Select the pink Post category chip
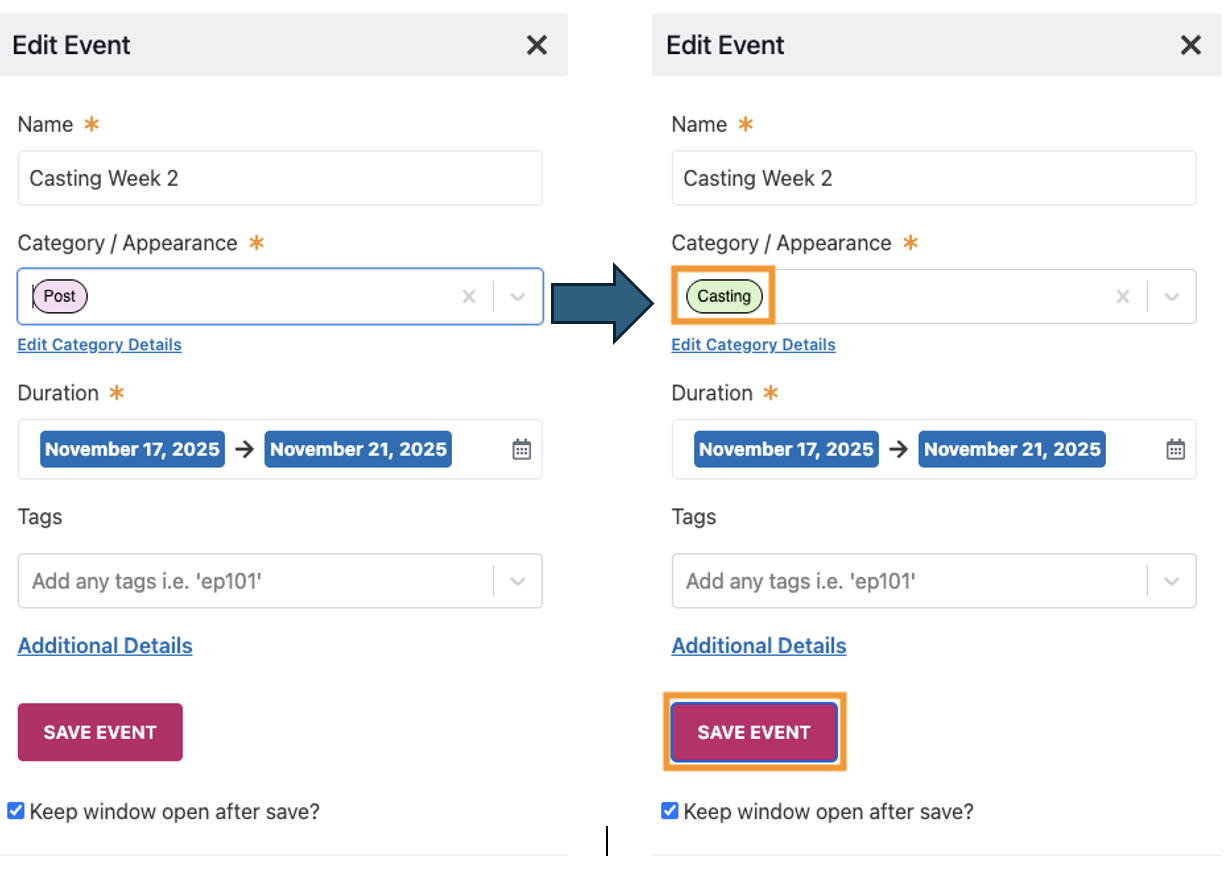This screenshot has width=1226, height=882. 60,296
